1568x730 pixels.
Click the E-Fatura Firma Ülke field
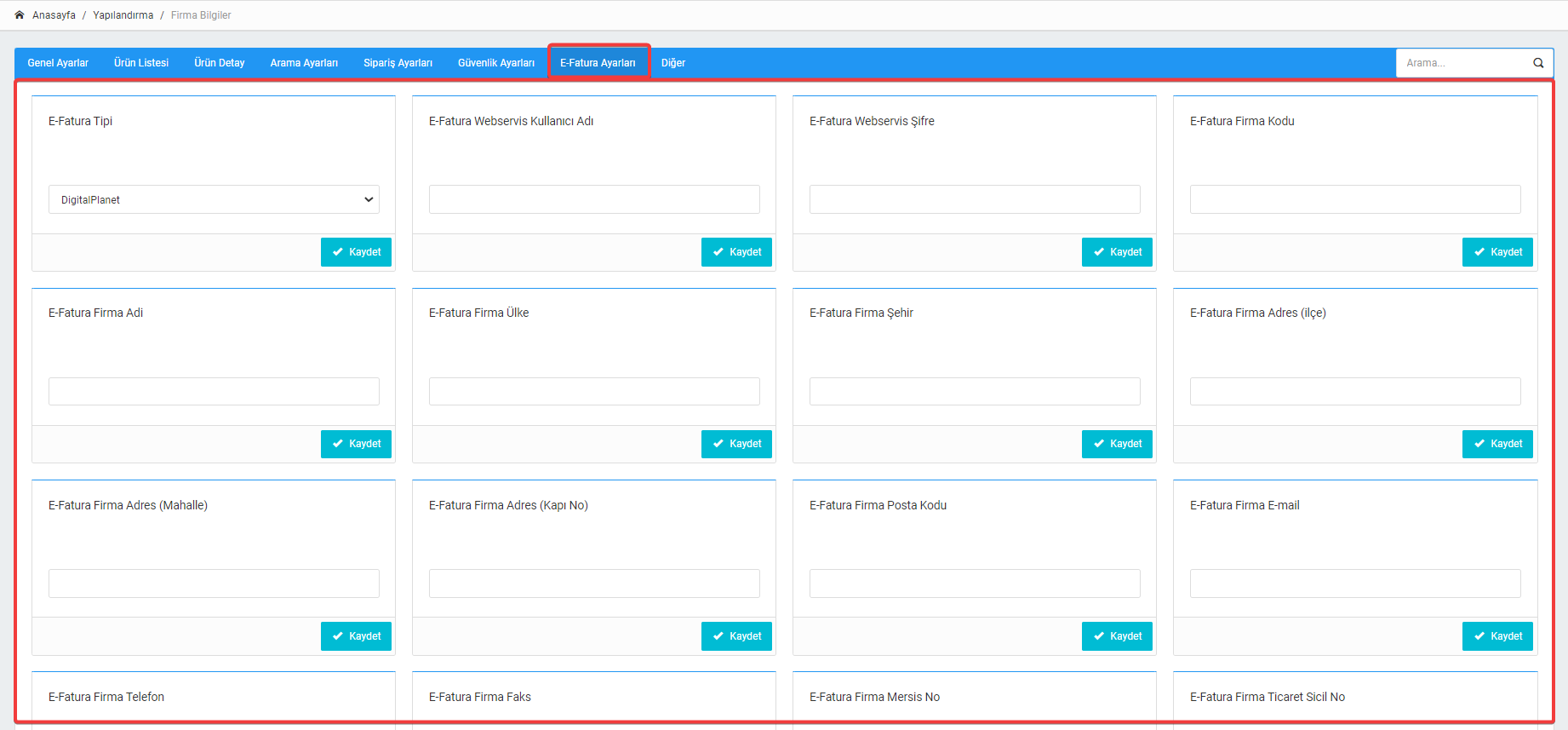[x=594, y=392]
